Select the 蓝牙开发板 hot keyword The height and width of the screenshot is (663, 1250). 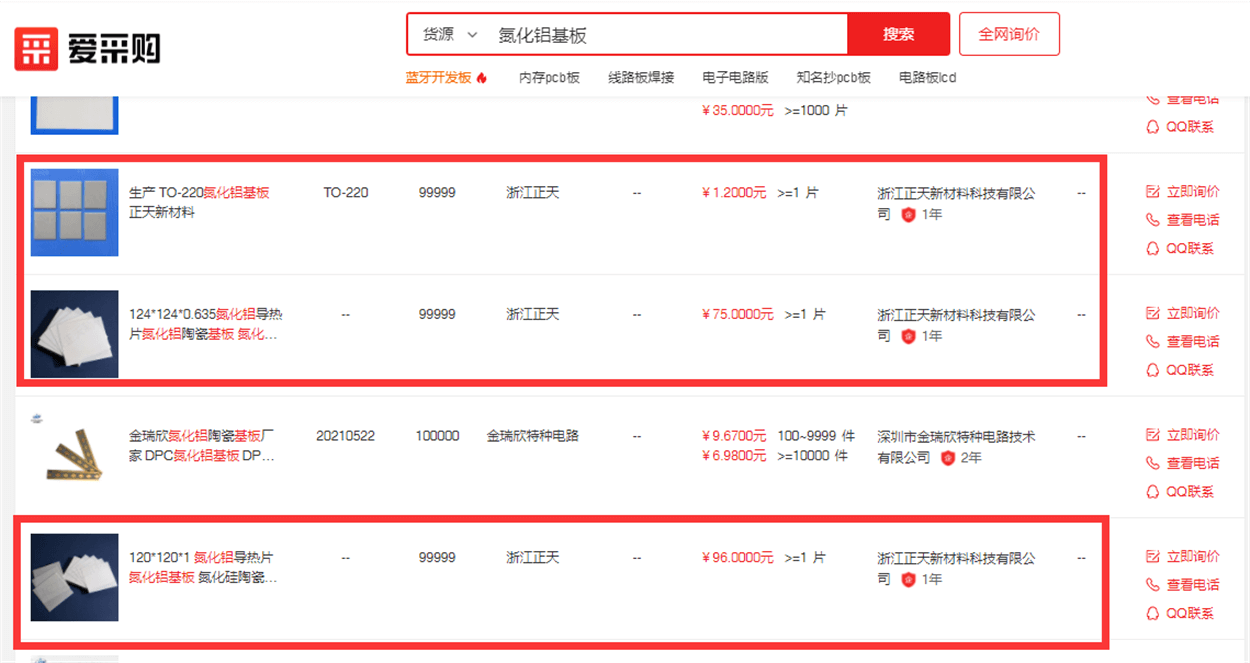pyautogui.click(x=438, y=78)
